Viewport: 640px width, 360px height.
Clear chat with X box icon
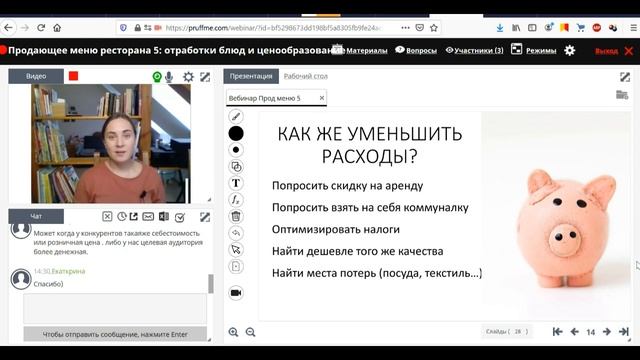point(107,216)
